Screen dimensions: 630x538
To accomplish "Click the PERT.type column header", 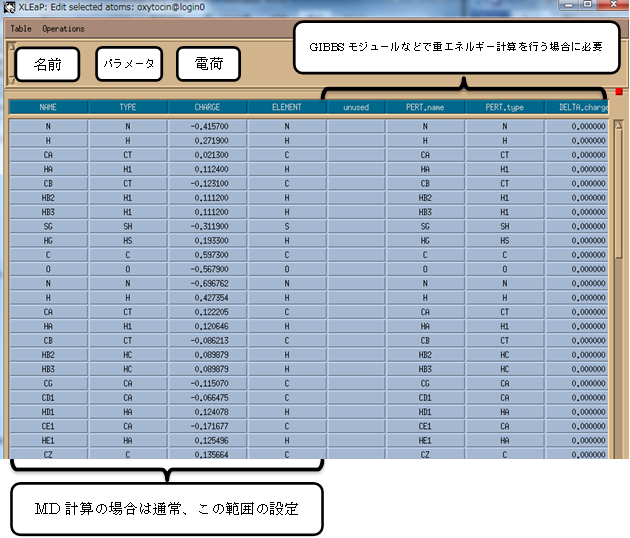I will [504, 106].
